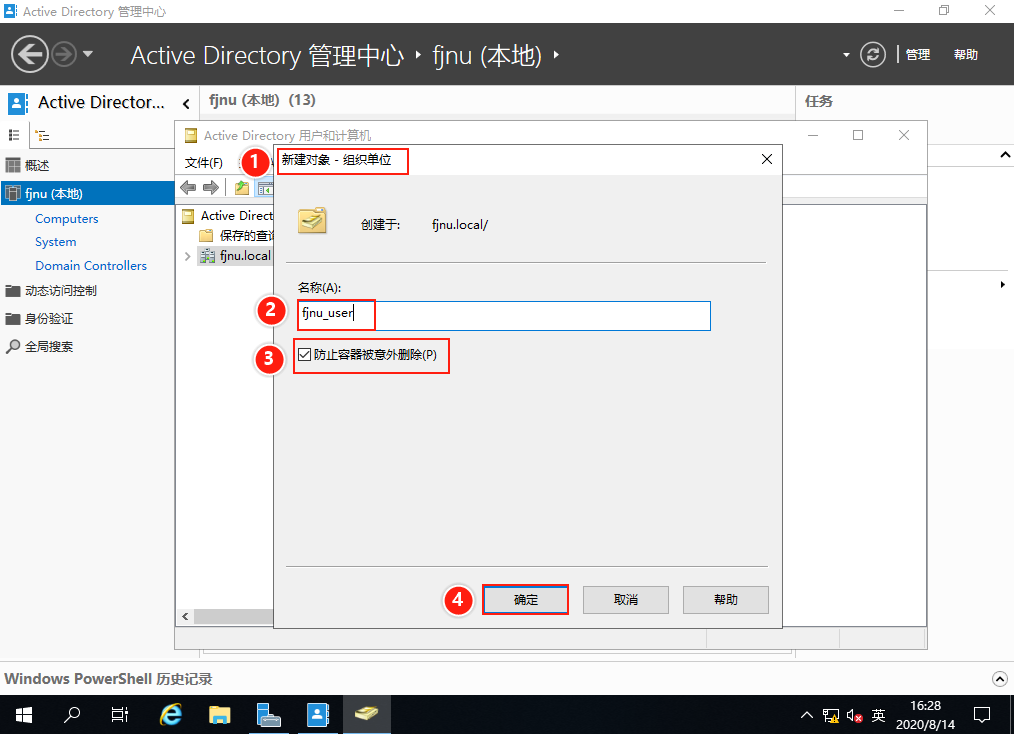The width and height of the screenshot is (1014, 734).
Task: Click back arrow in Users and Computers toolbar
Action: 188,188
